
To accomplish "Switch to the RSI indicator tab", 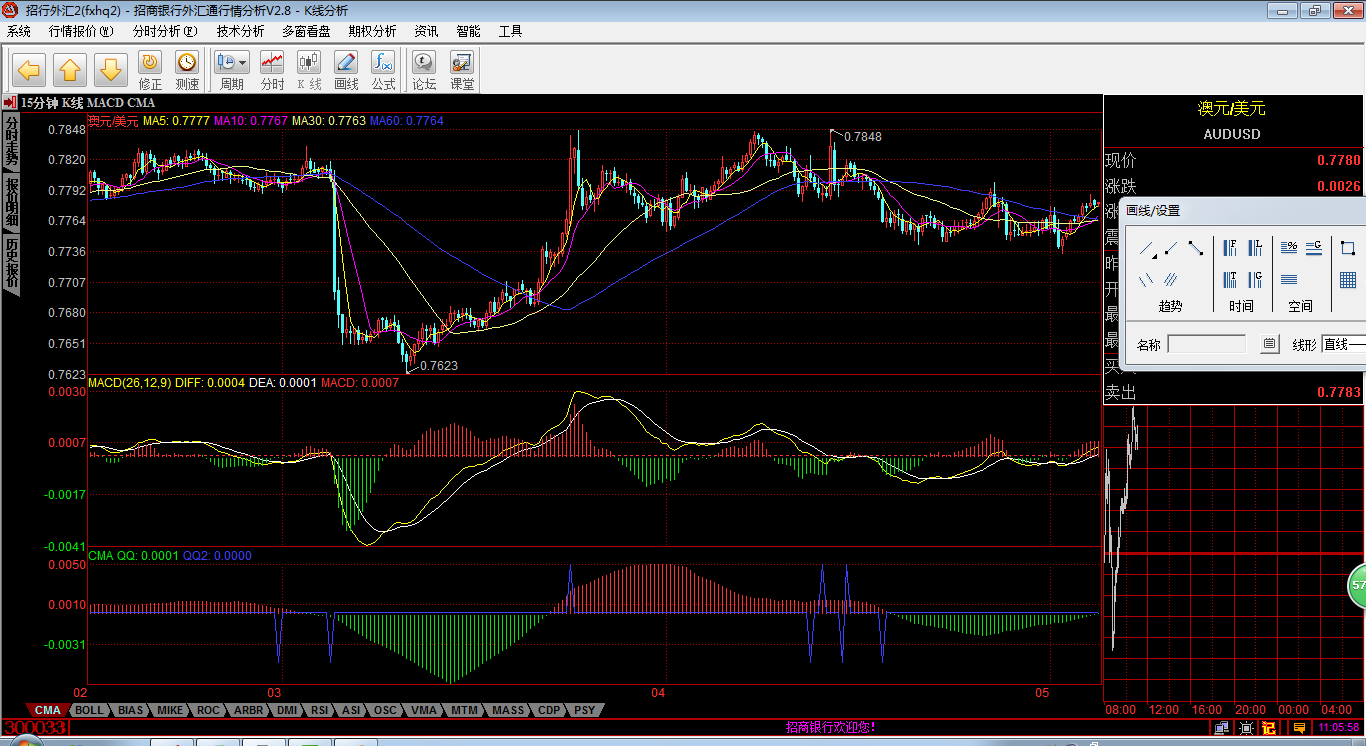I will (319, 710).
